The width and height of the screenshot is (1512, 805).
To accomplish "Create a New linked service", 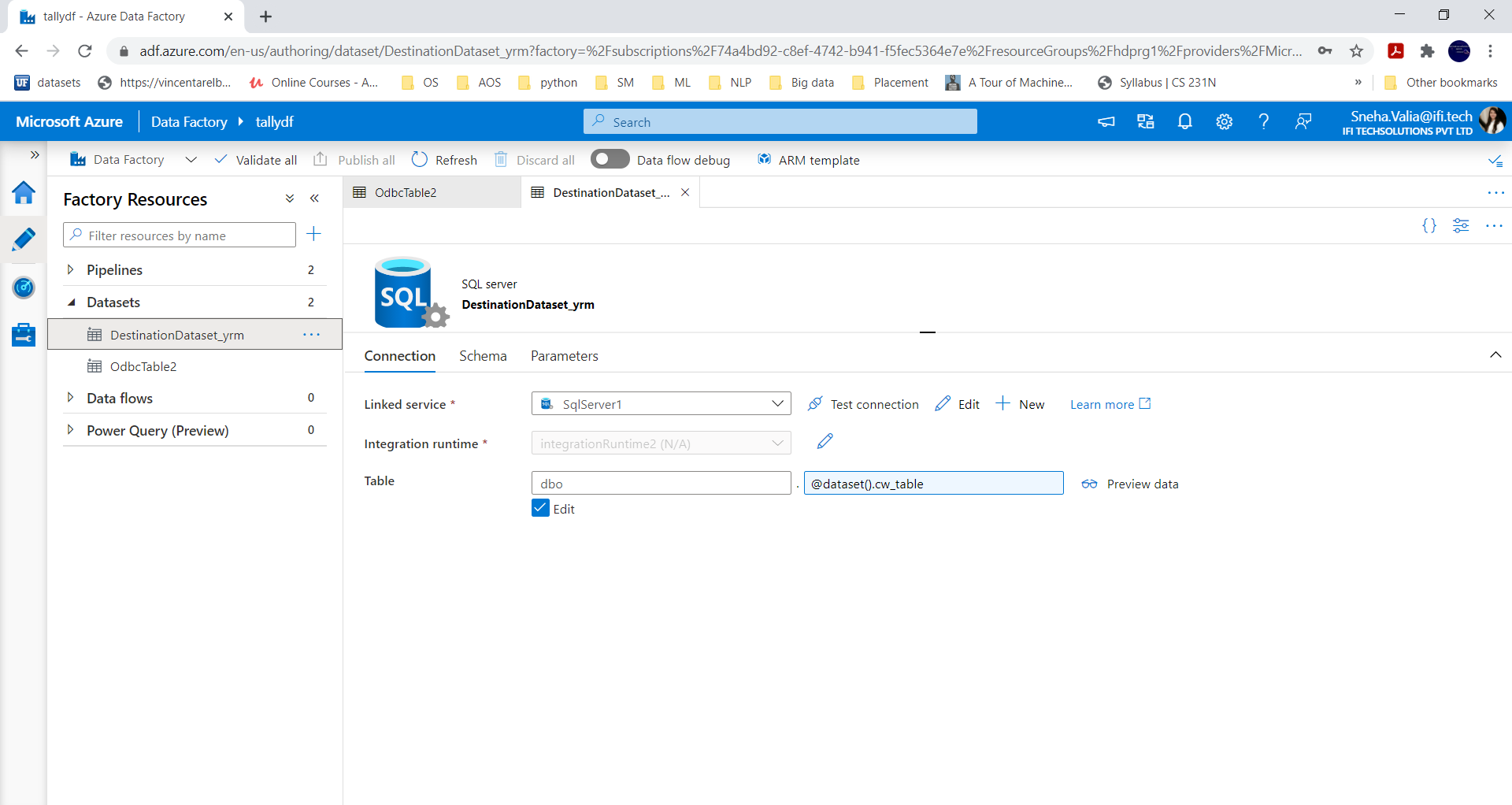I will [x=1021, y=404].
